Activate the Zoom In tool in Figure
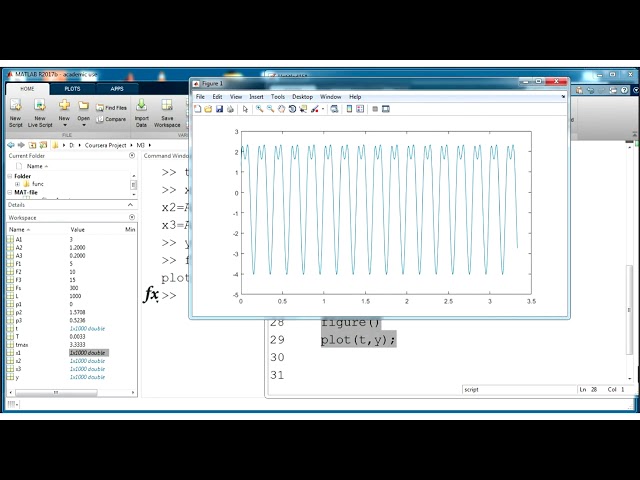This screenshot has height=480, width=640. [259, 109]
